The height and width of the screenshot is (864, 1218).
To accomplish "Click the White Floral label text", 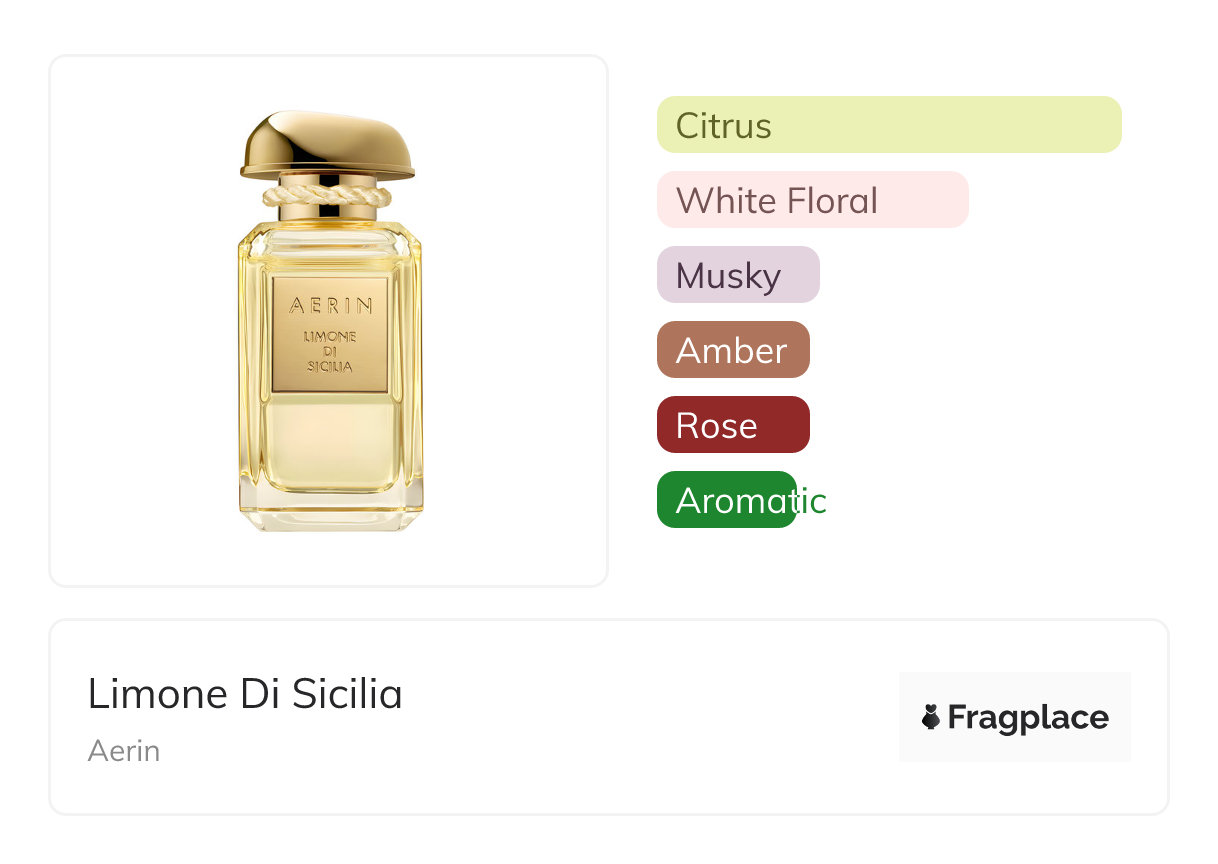I will click(x=777, y=201).
